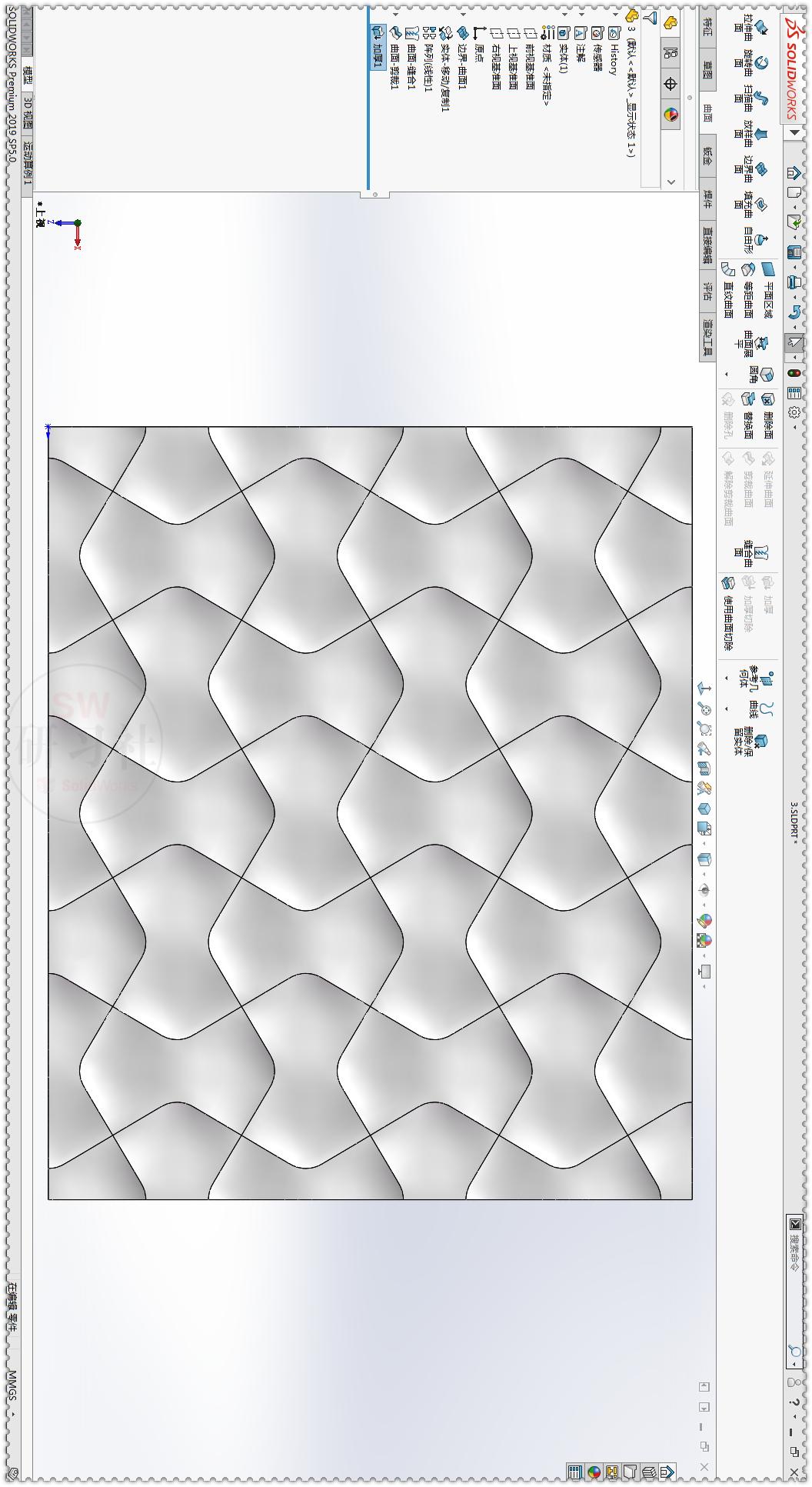Open the DisplayManager color ball tab
This screenshot has height=1487, width=812.
(x=671, y=115)
